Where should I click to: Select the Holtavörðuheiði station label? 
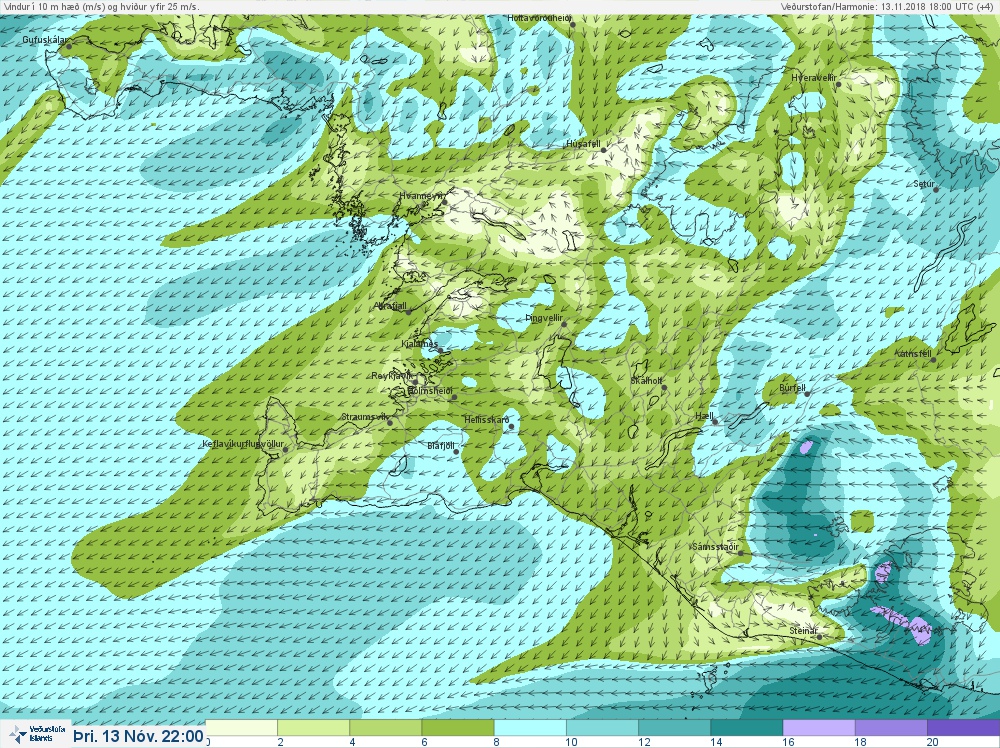[540, 18]
